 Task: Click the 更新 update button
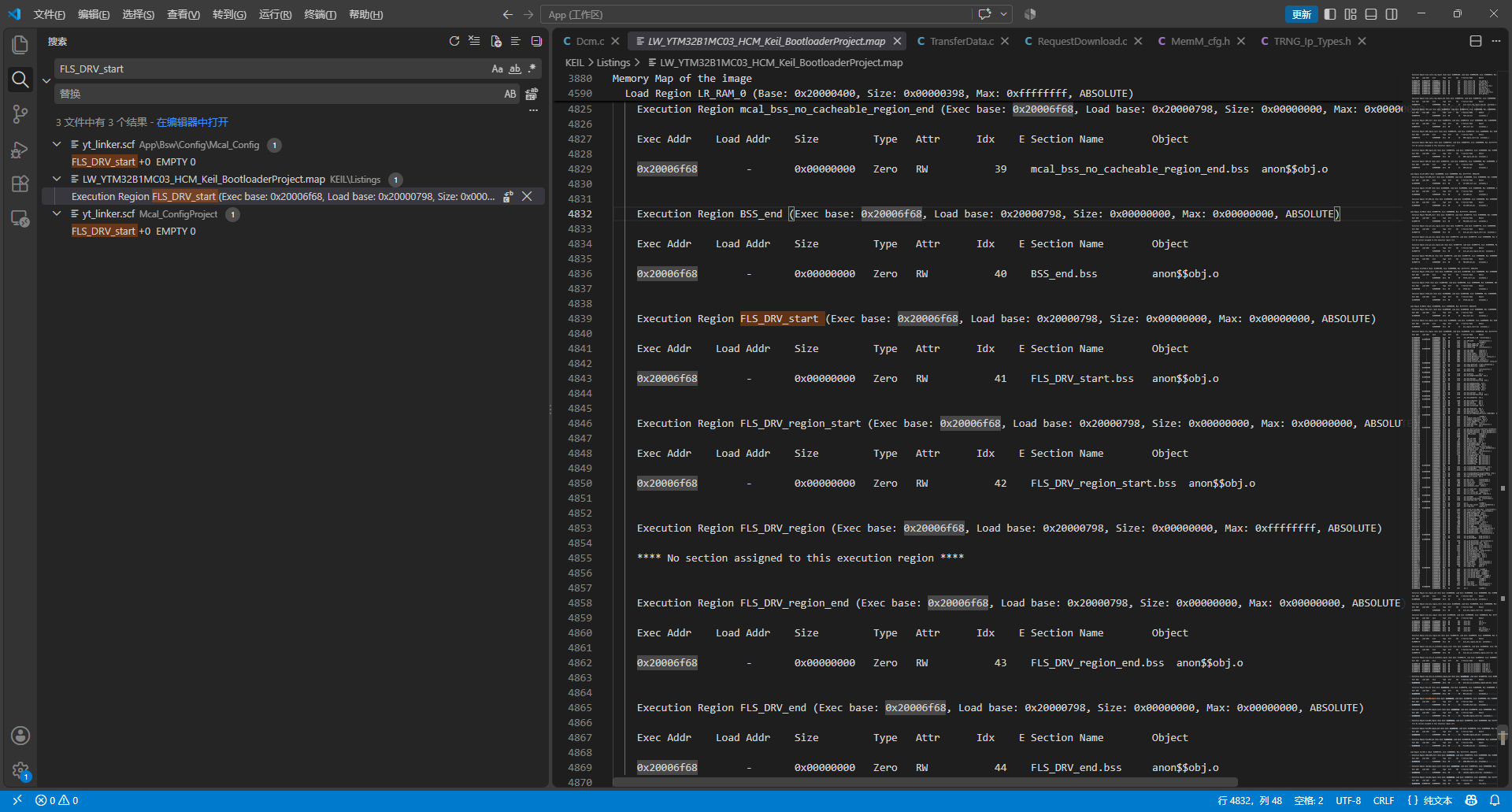[1301, 14]
